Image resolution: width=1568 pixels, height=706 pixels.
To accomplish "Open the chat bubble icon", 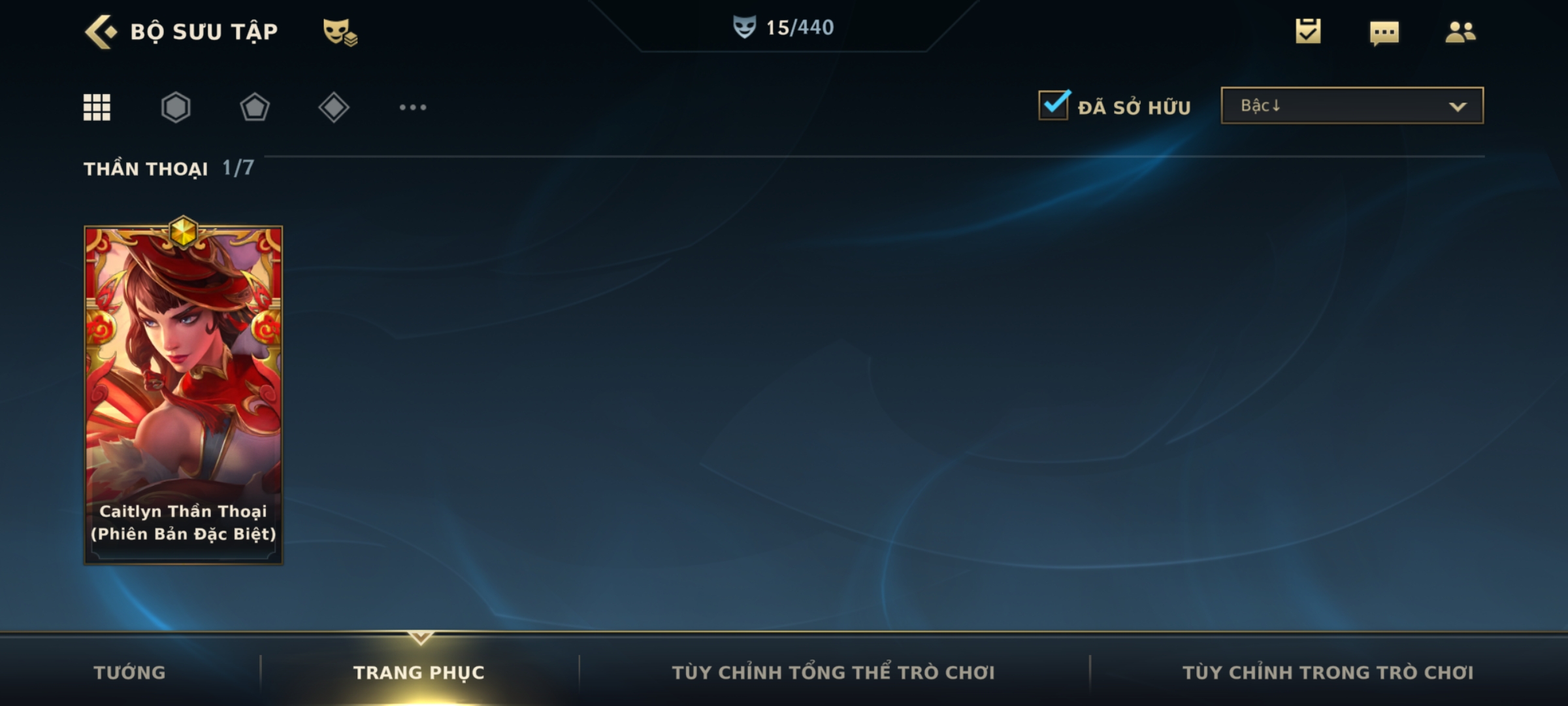I will [1384, 33].
